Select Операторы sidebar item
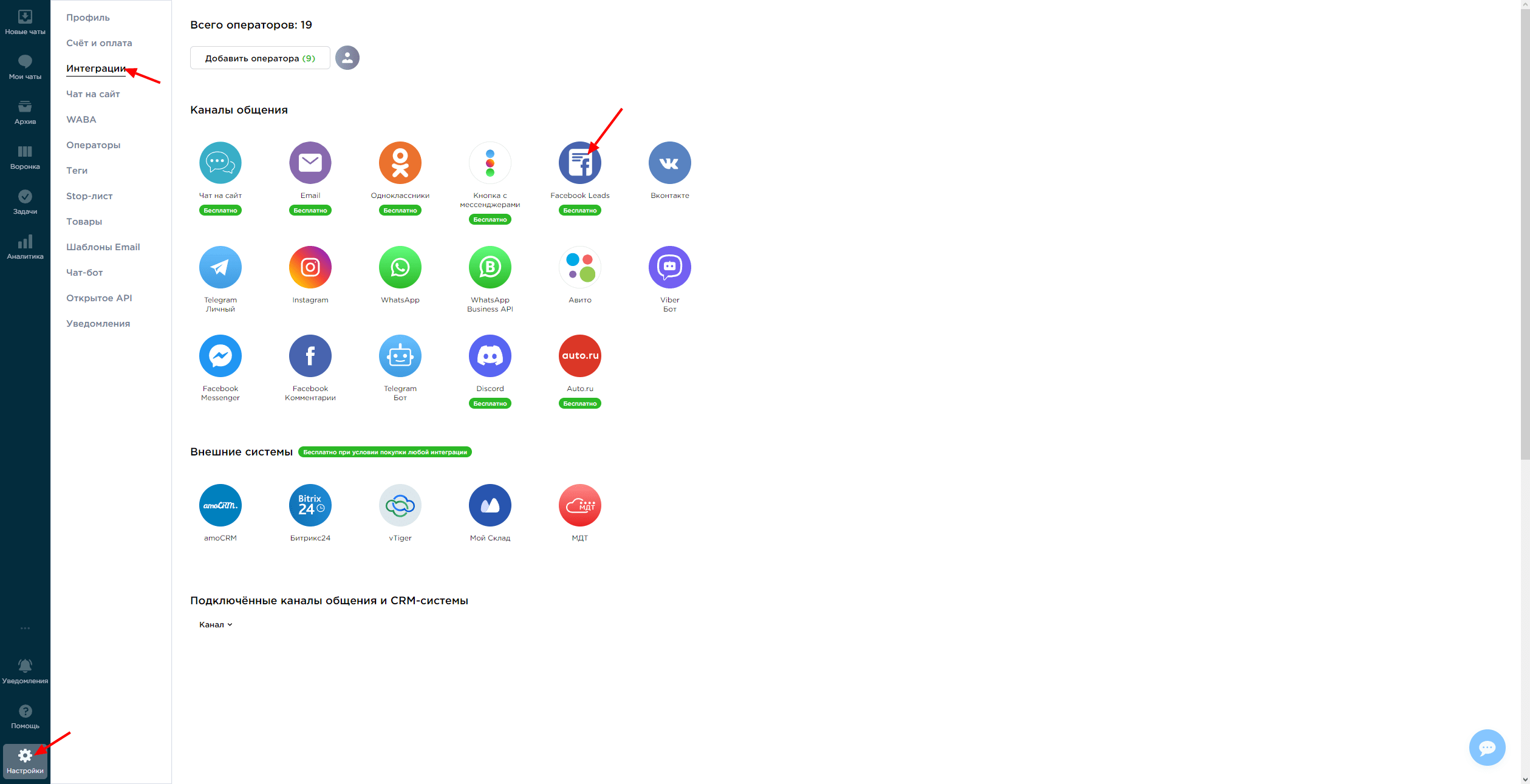Viewport: 1530px width, 784px height. click(x=93, y=145)
